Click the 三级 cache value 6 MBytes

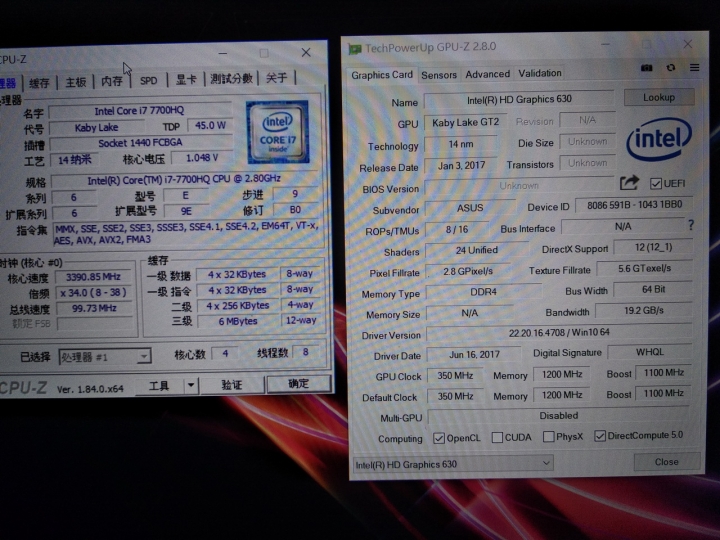237,321
